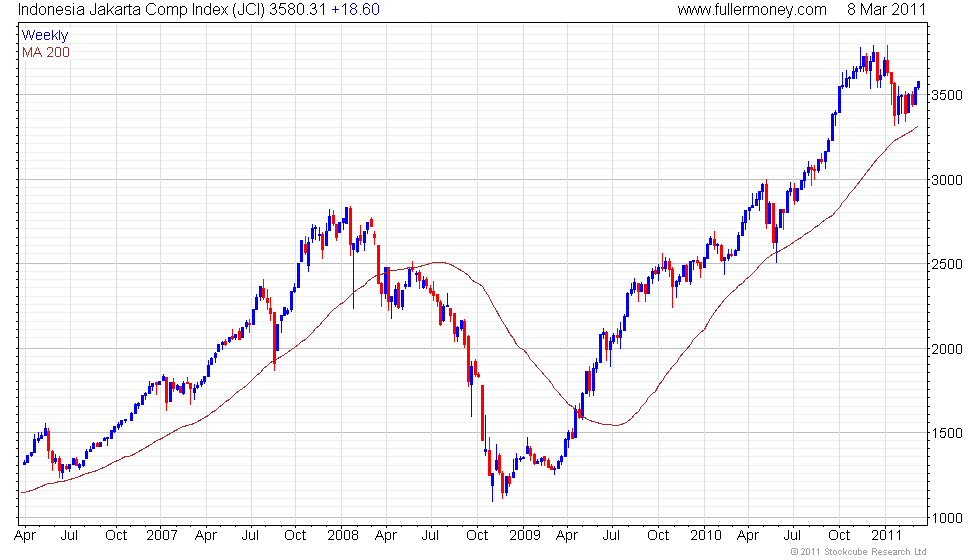
Task: Click the 1000 price axis label
Action: [x=947, y=518]
